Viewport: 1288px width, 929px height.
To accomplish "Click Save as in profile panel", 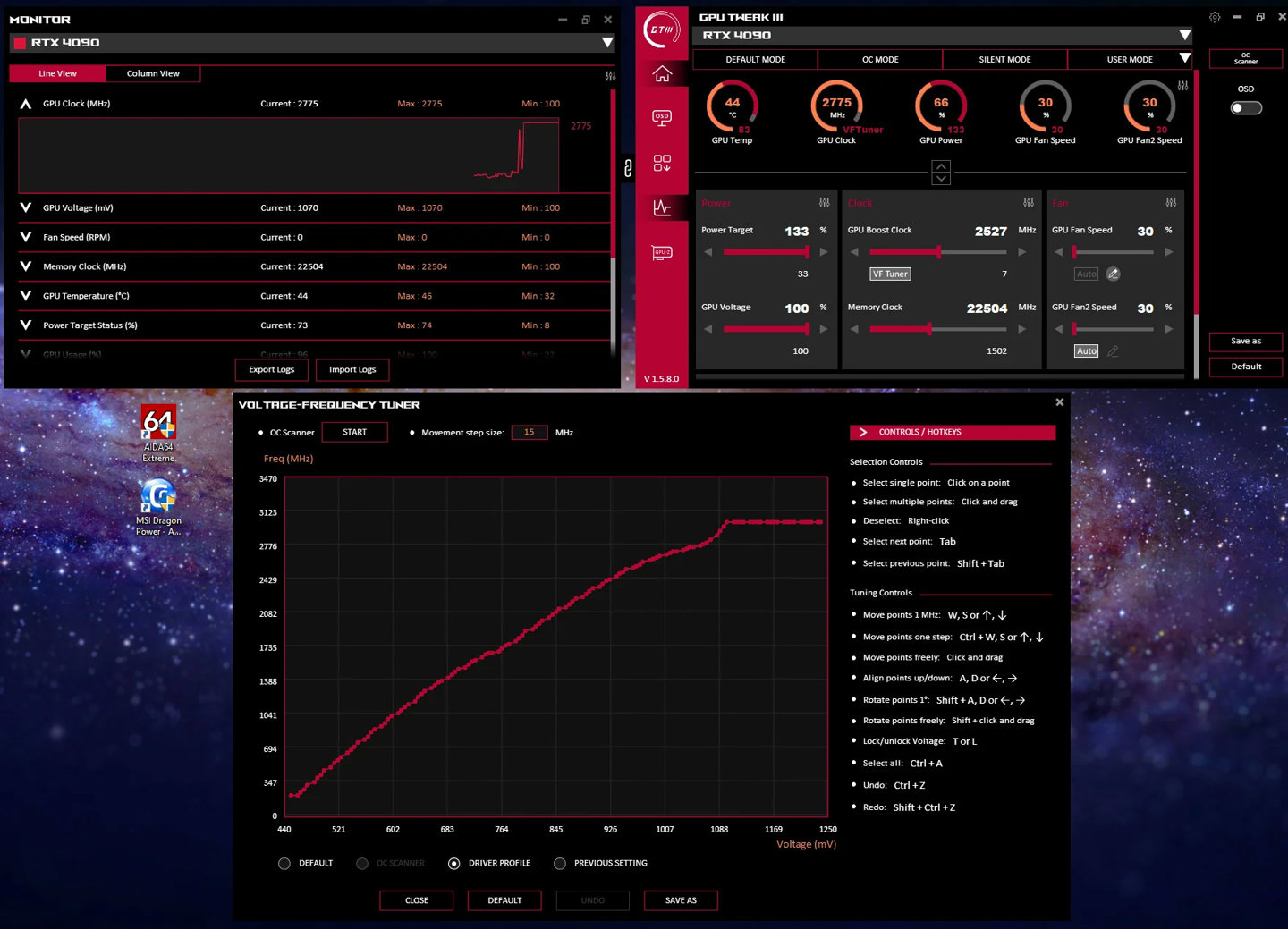I will click(x=1246, y=341).
